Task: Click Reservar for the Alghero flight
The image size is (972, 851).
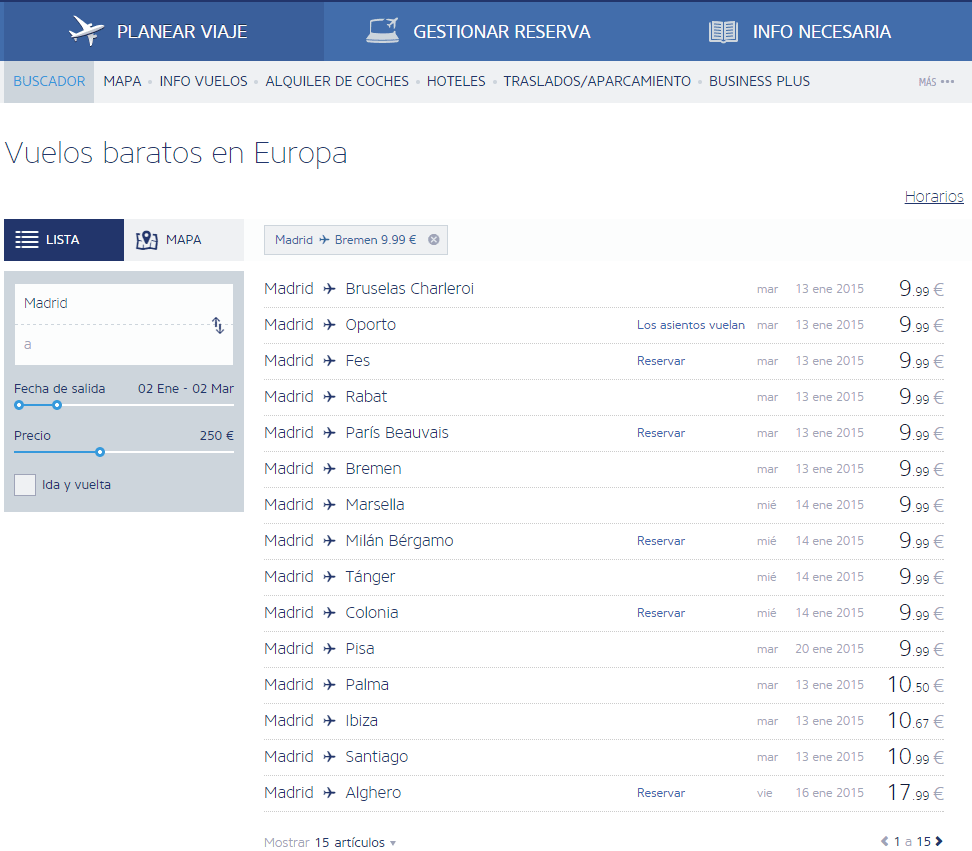Action: coord(661,793)
